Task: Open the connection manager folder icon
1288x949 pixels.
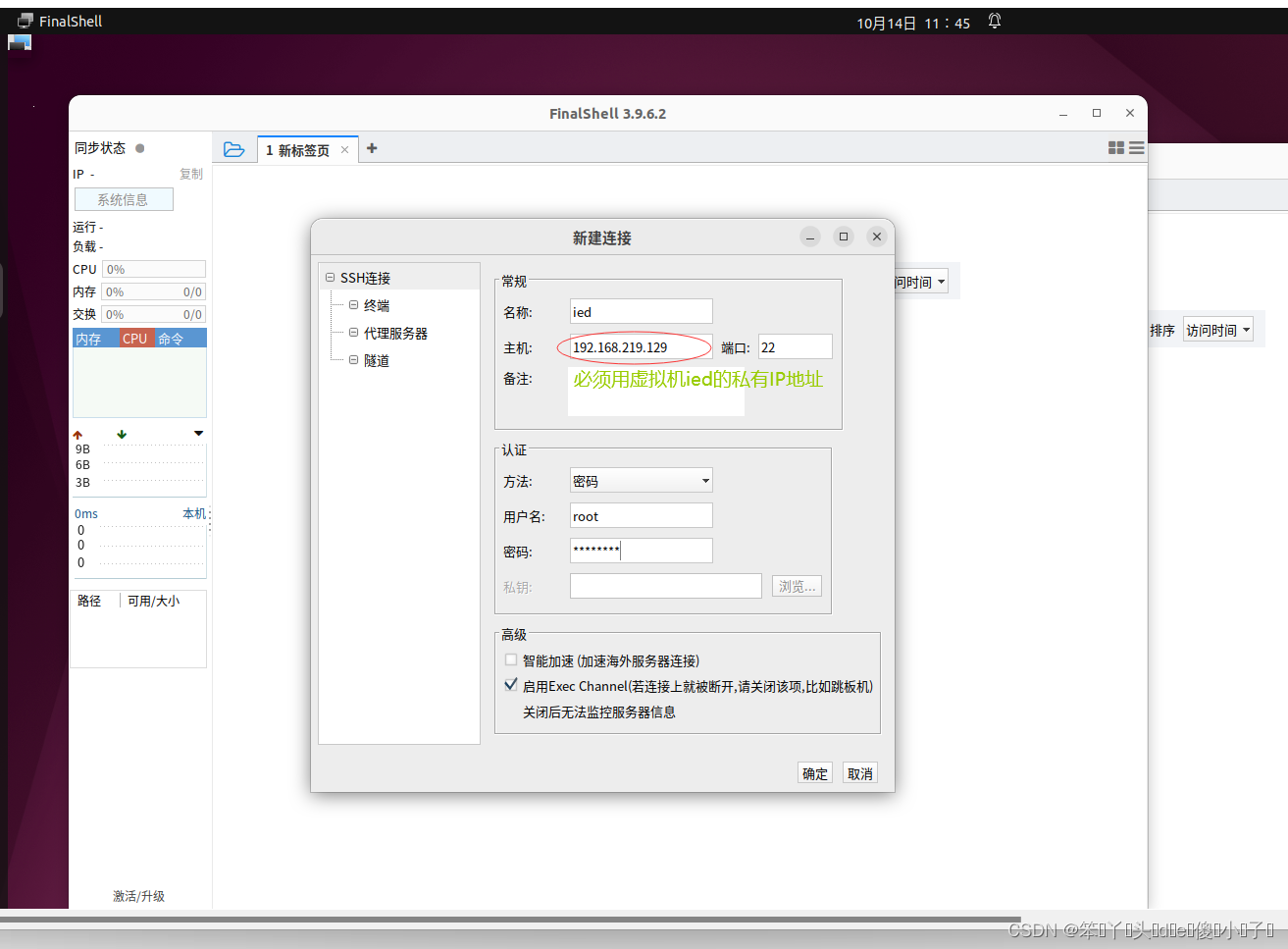Action: point(234,148)
